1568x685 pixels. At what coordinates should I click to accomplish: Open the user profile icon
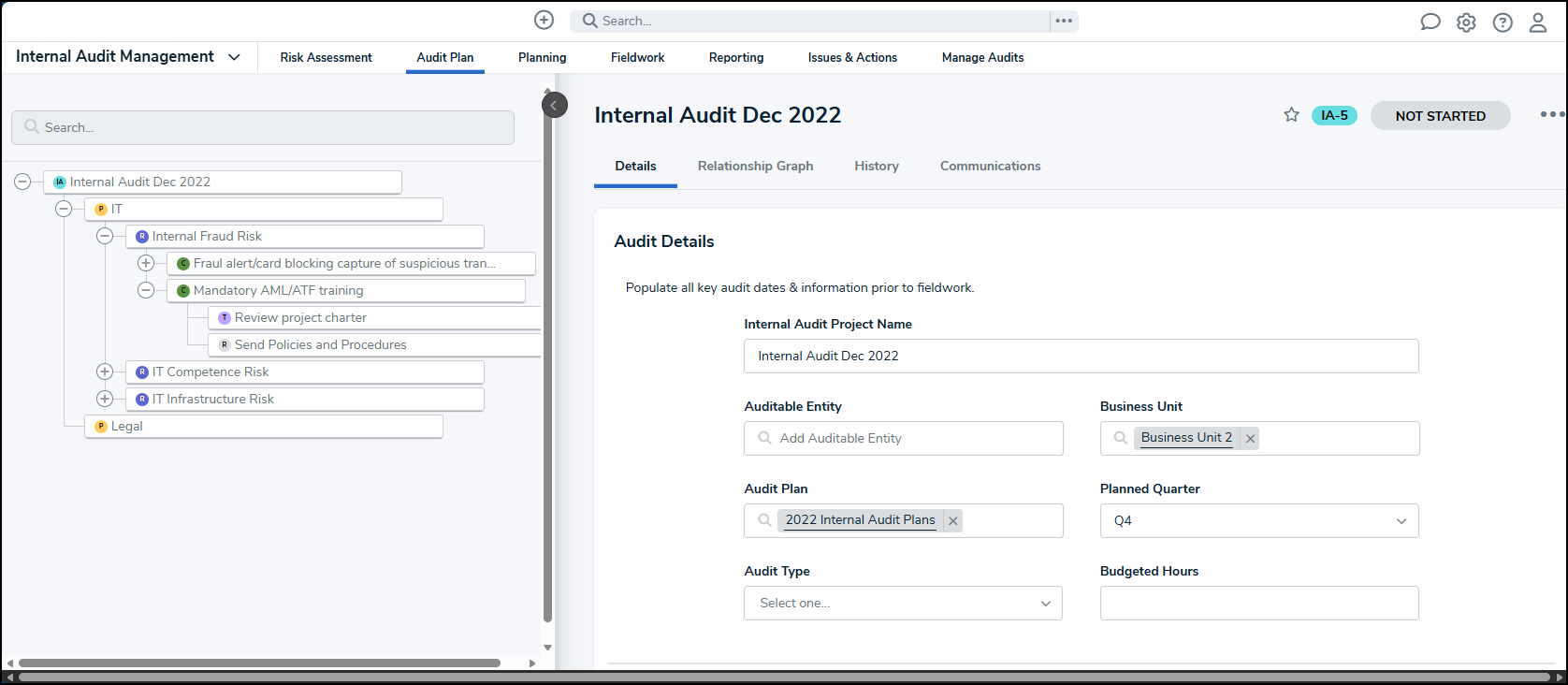click(x=1538, y=22)
